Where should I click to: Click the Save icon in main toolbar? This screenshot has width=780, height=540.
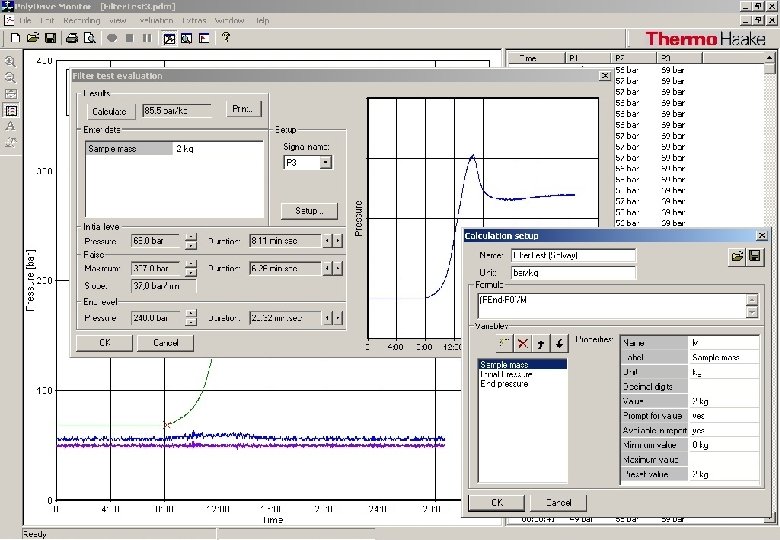click(x=50, y=39)
